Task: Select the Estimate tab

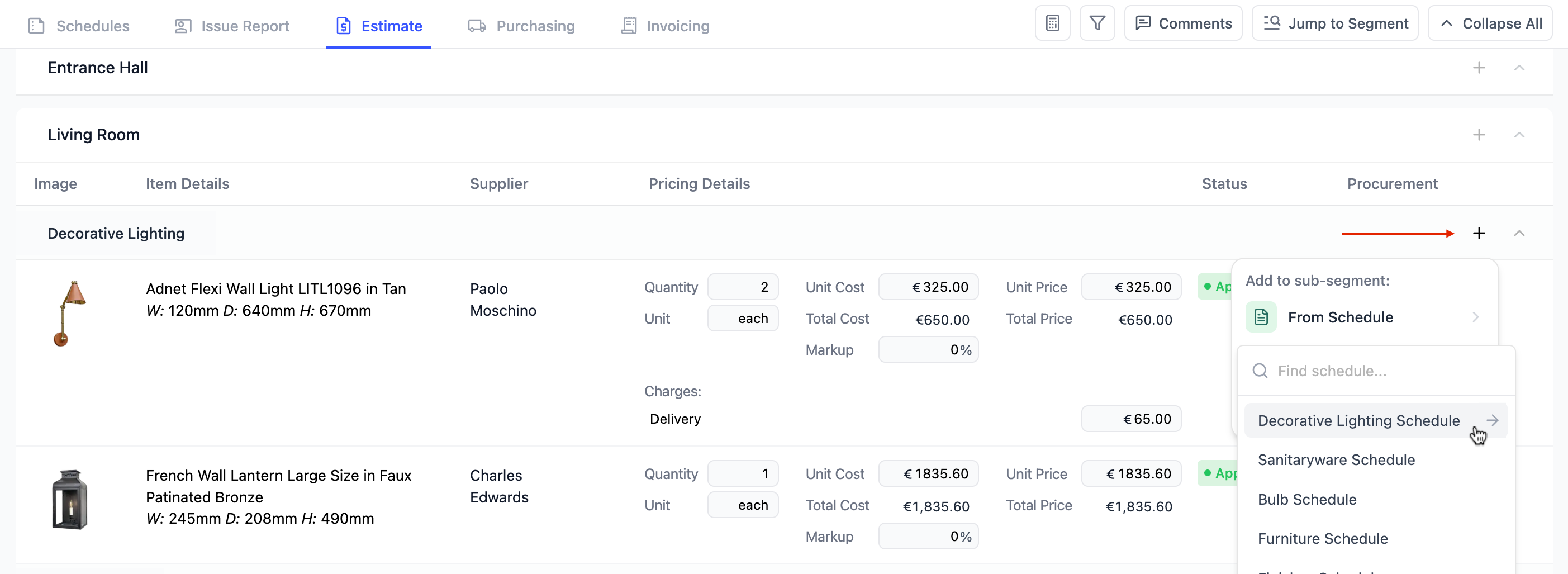Action: point(379,26)
